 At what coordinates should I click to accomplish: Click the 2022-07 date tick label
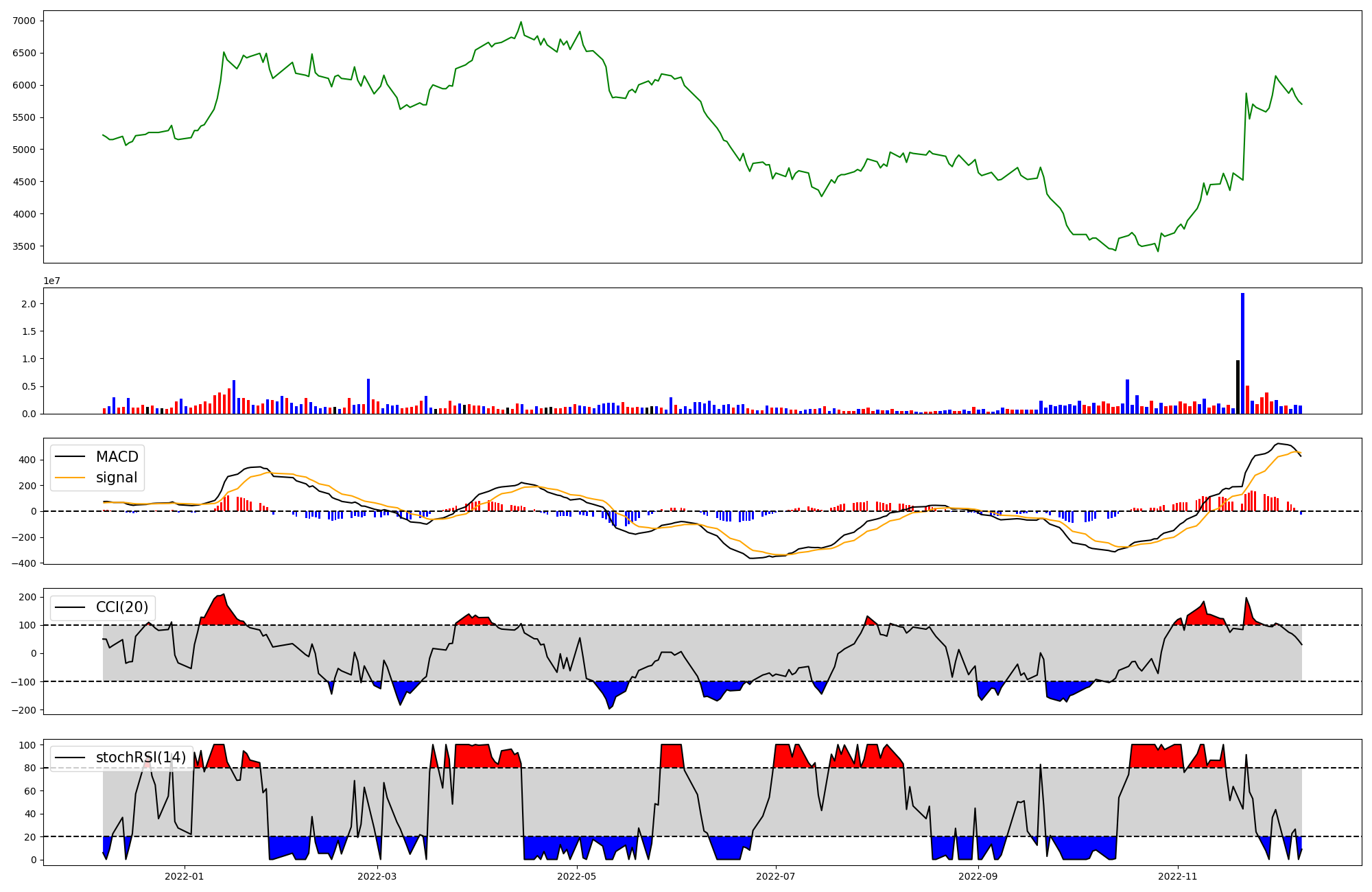point(776,876)
